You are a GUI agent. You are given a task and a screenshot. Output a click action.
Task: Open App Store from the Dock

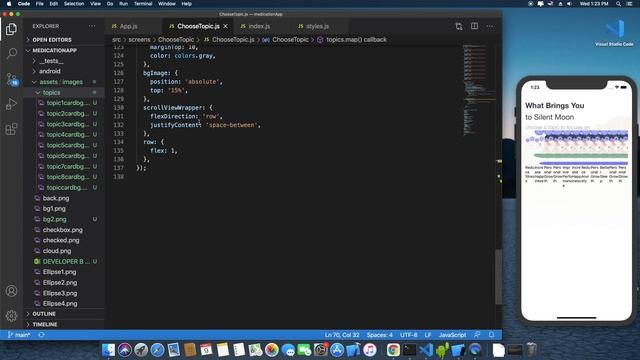[x=337, y=350]
